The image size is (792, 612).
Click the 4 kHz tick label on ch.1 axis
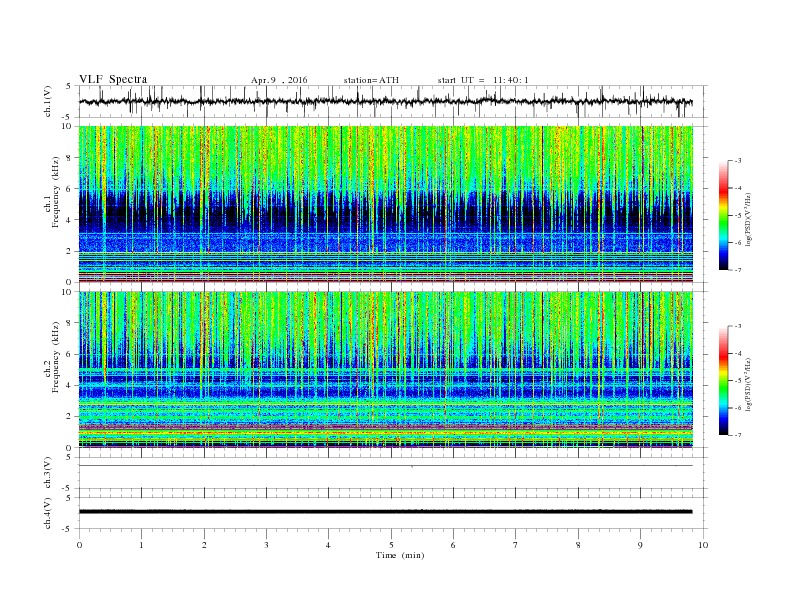click(x=69, y=220)
